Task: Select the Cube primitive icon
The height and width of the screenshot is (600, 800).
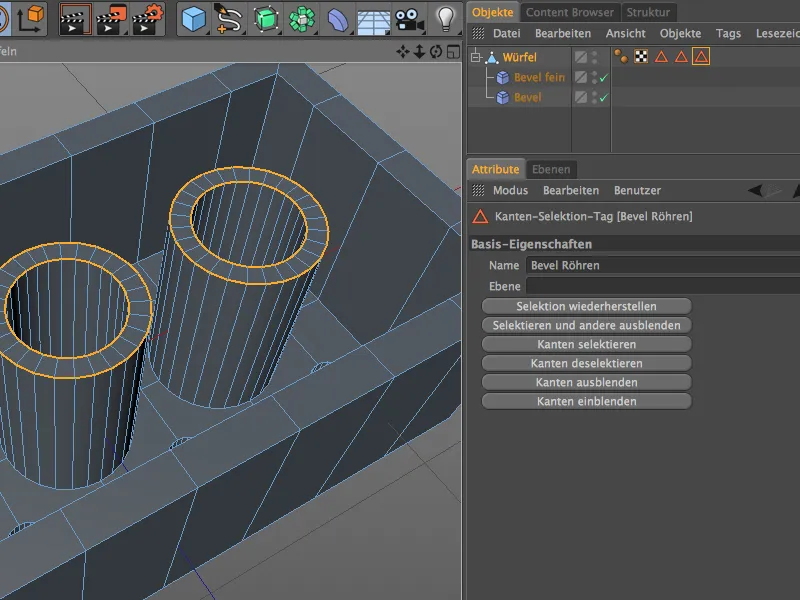Action: pos(194,19)
